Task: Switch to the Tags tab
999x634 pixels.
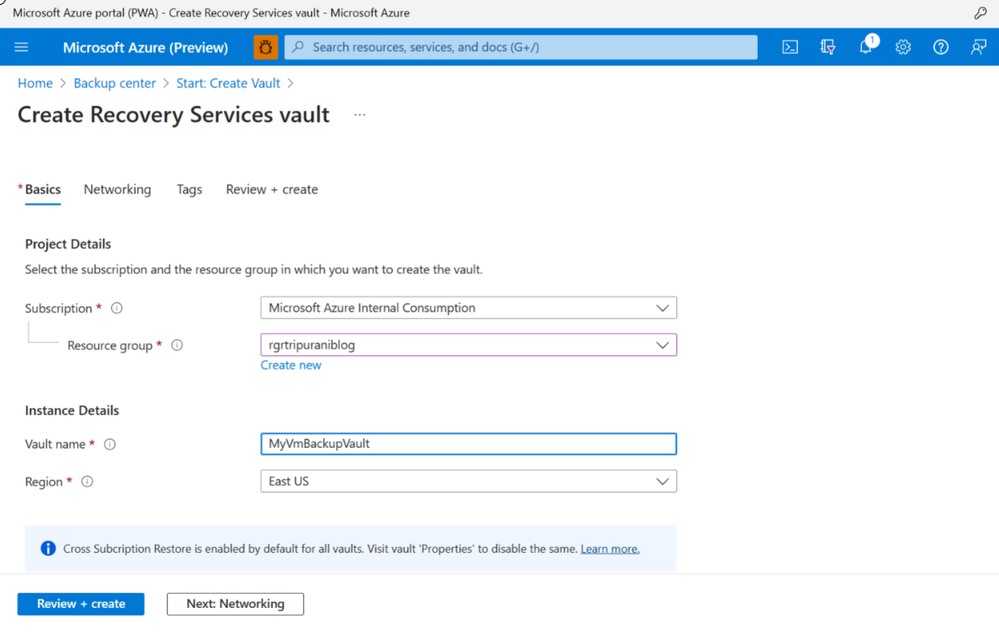Action: (189, 190)
